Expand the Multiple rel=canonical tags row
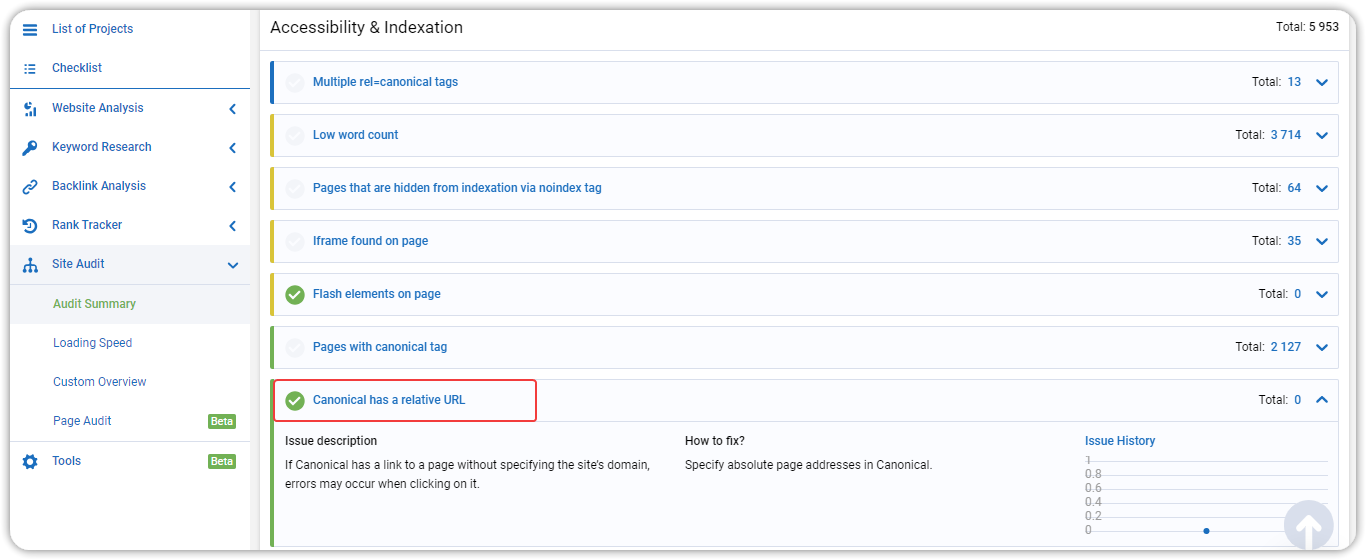Viewport: 1366px width, 560px height. coord(1322,82)
